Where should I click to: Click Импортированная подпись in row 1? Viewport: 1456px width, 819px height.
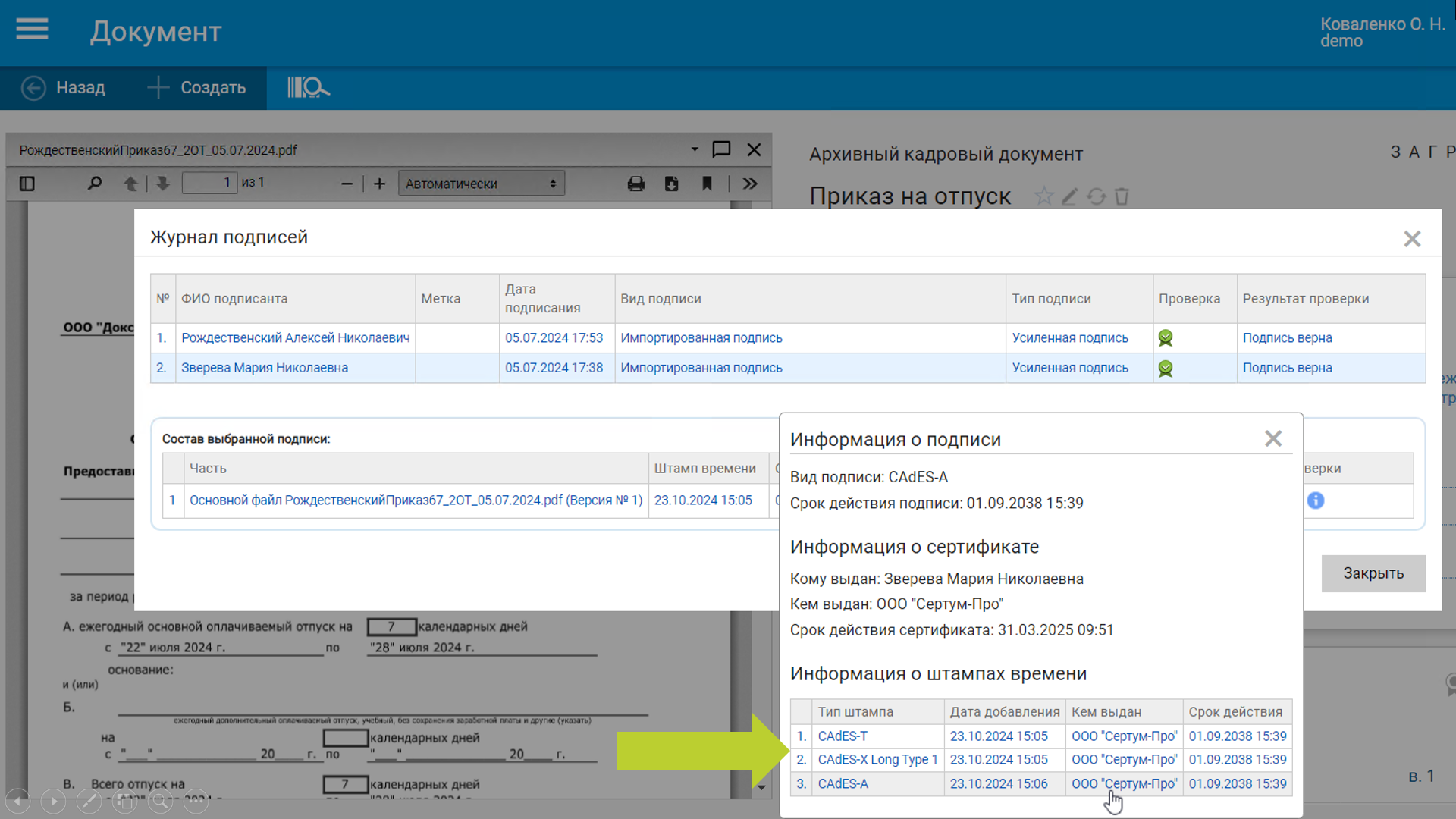(701, 338)
